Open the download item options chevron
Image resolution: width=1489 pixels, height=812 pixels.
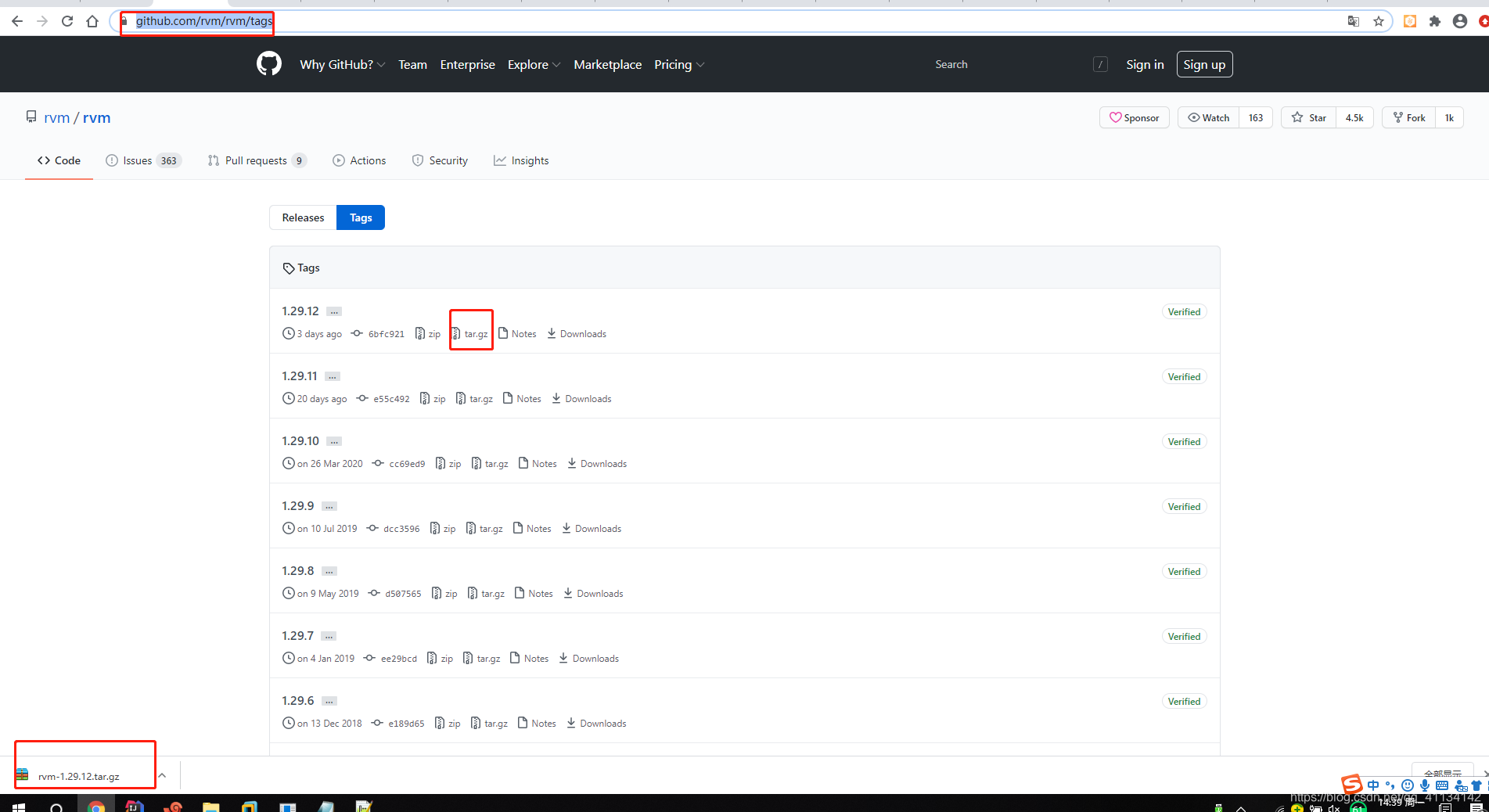162,775
